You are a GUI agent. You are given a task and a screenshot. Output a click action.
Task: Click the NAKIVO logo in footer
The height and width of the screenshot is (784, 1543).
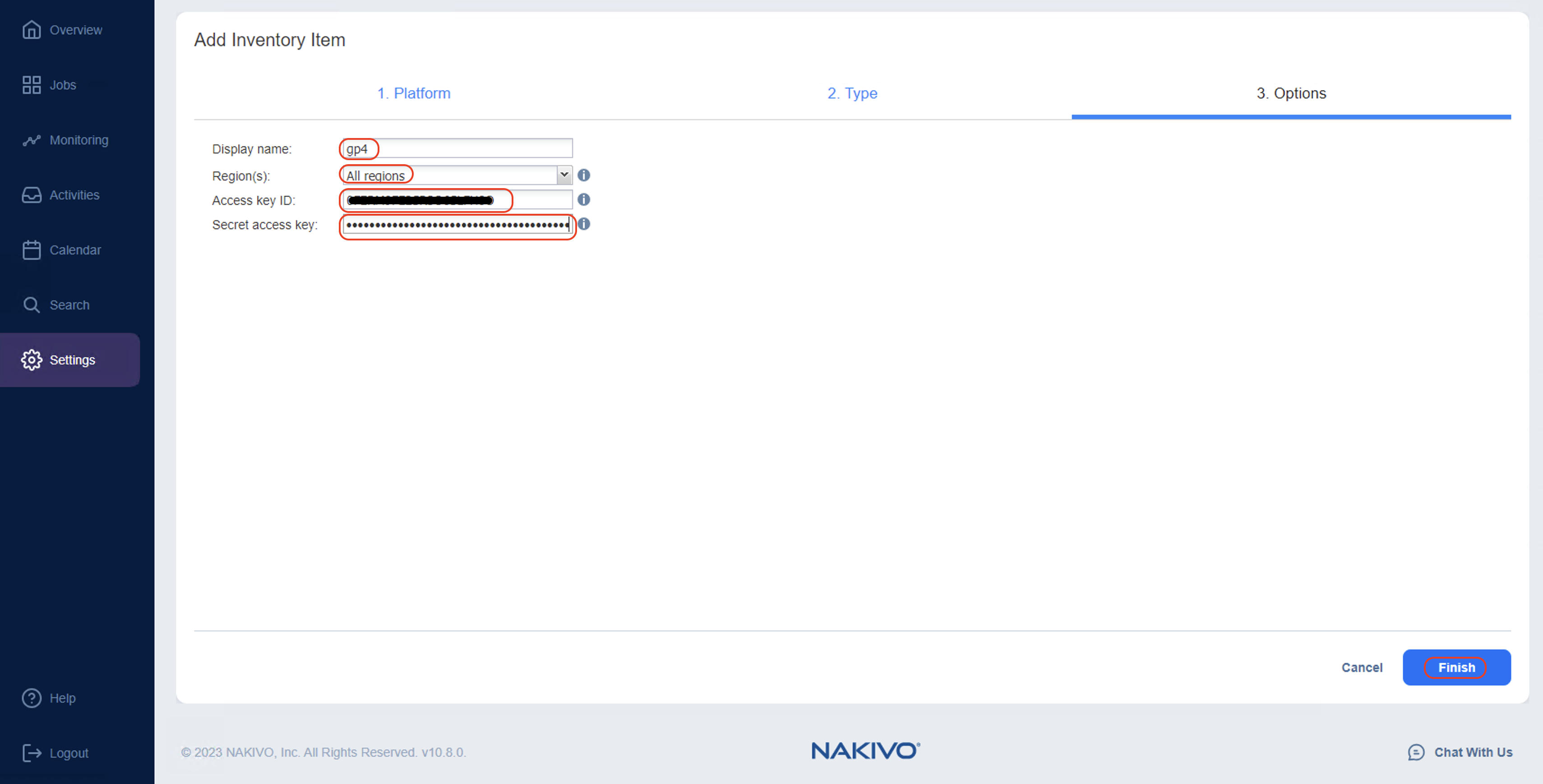(865, 751)
